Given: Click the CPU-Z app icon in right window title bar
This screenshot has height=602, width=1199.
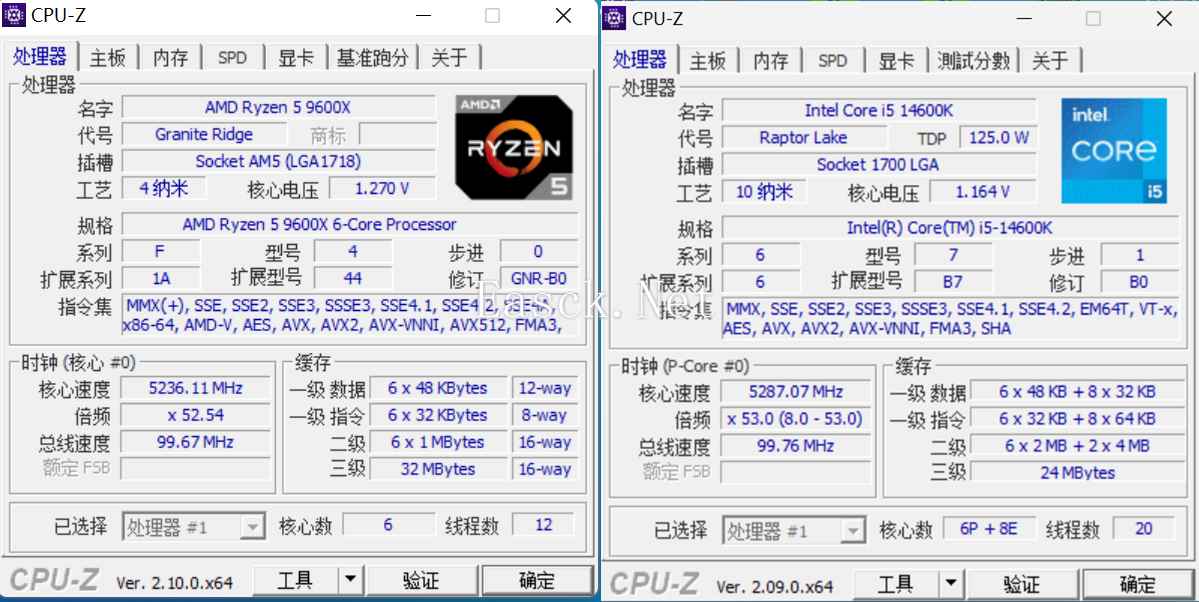Looking at the screenshot, I should 615,18.
